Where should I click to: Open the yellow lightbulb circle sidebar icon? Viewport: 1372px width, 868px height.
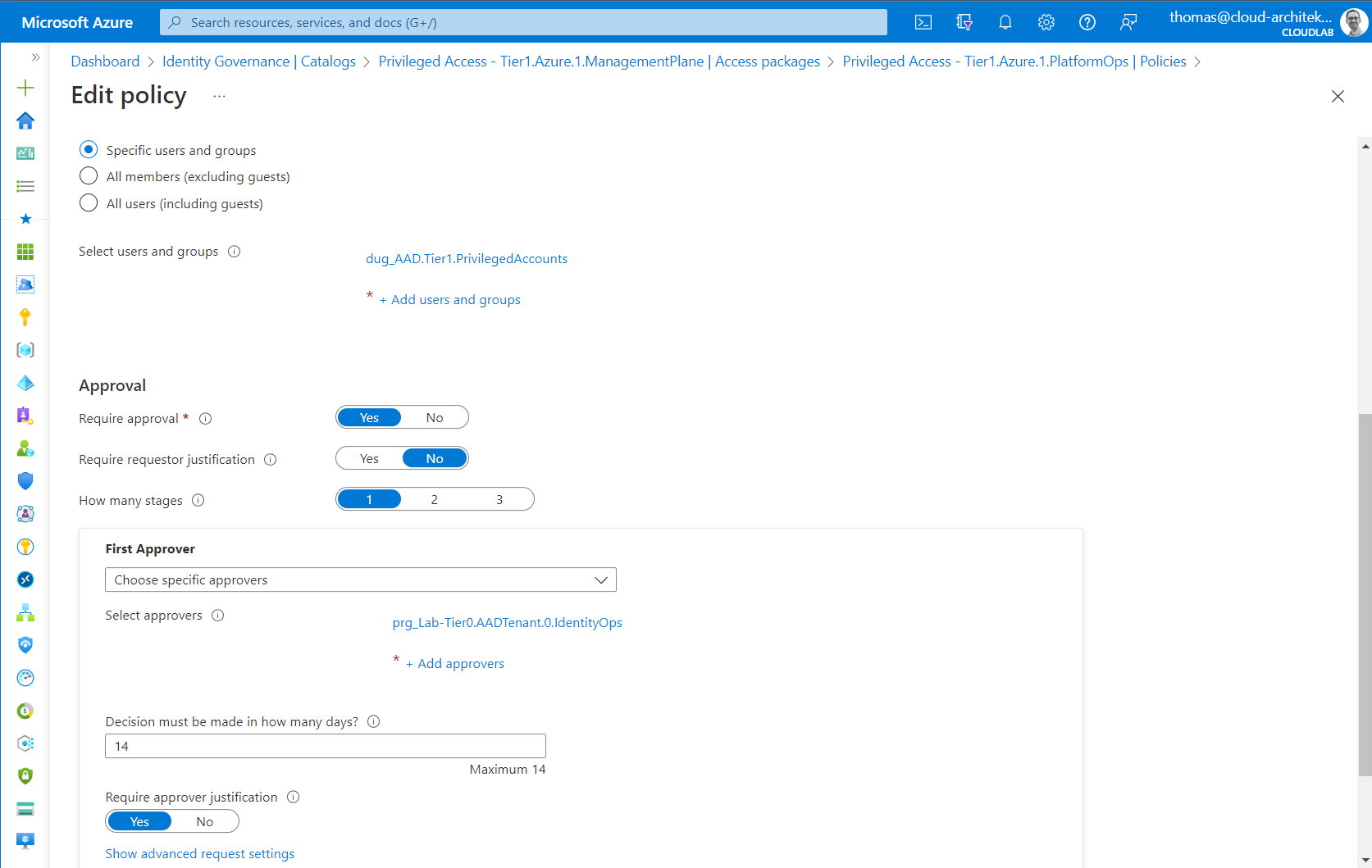point(25,547)
